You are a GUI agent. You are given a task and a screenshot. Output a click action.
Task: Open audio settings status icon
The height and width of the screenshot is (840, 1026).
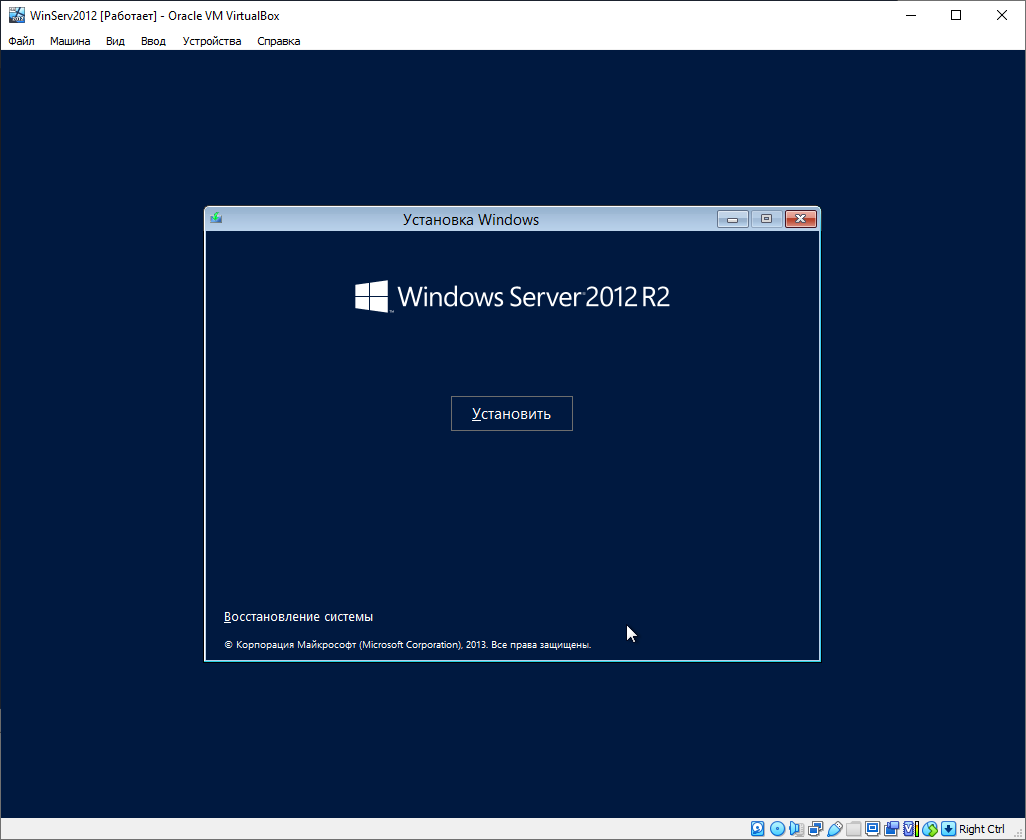pyautogui.click(x=796, y=829)
